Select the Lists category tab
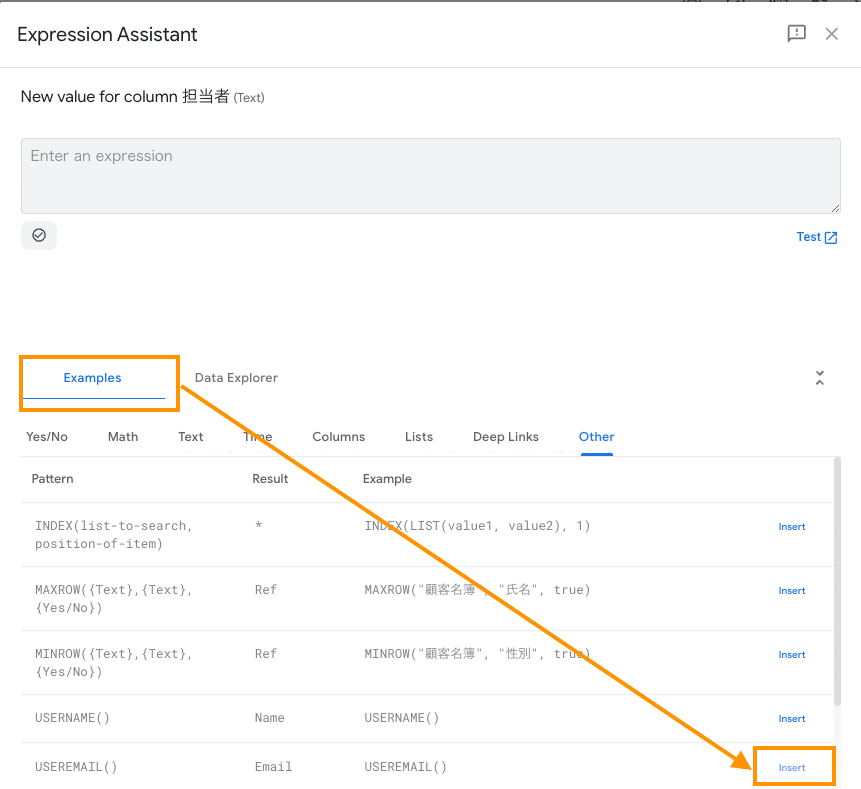The image size is (861, 789). [419, 437]
